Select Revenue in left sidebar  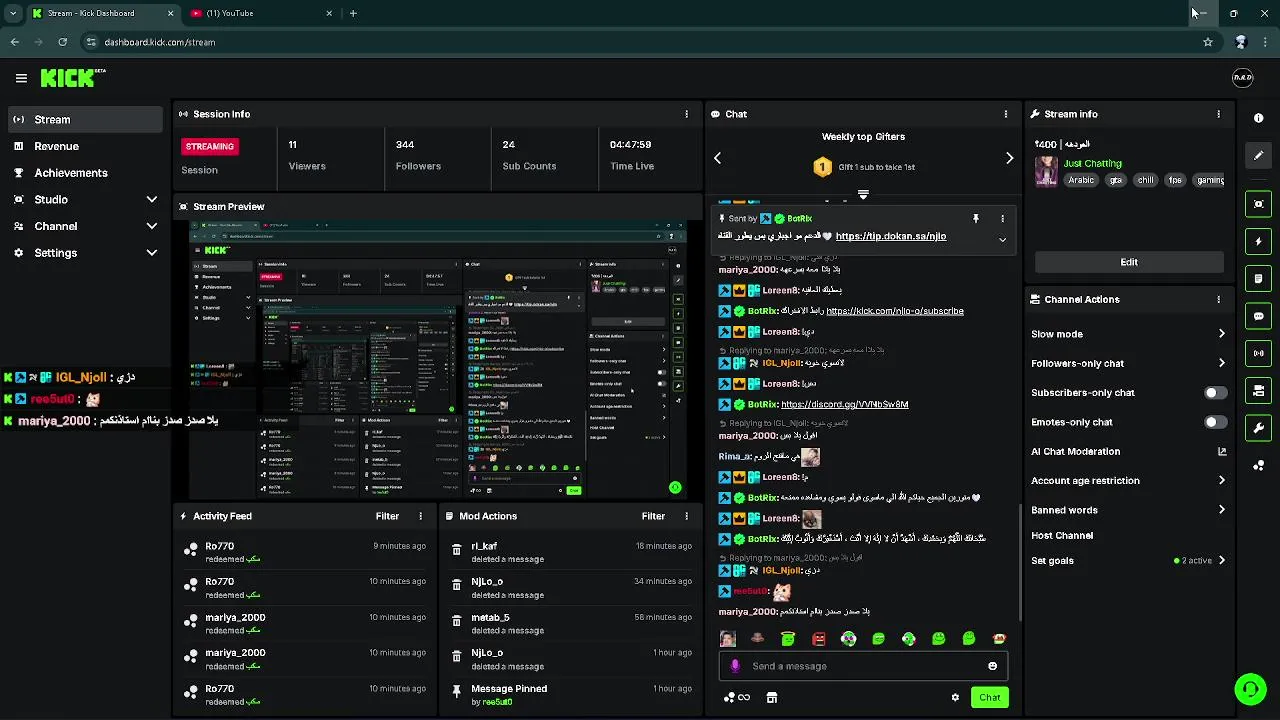pos(85,146)
